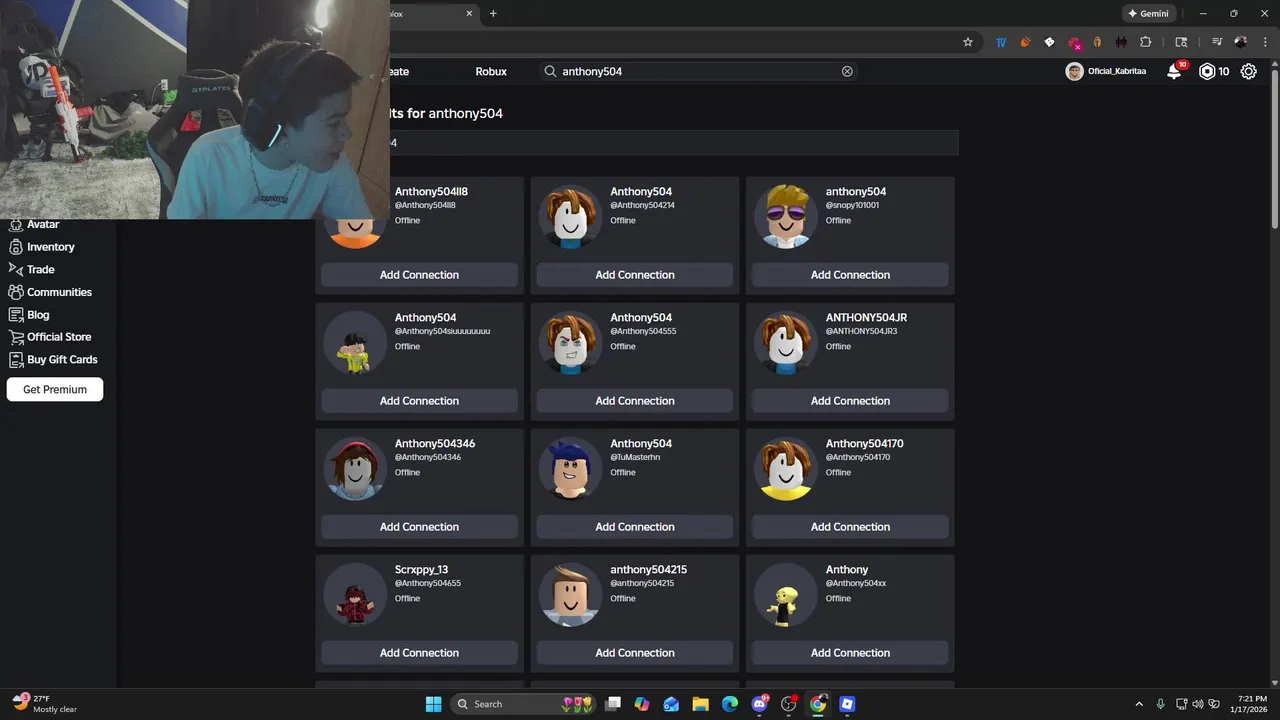1280x720 pixels.
Task: Open the avatar of Anthony504346
Action: [355, 468]
